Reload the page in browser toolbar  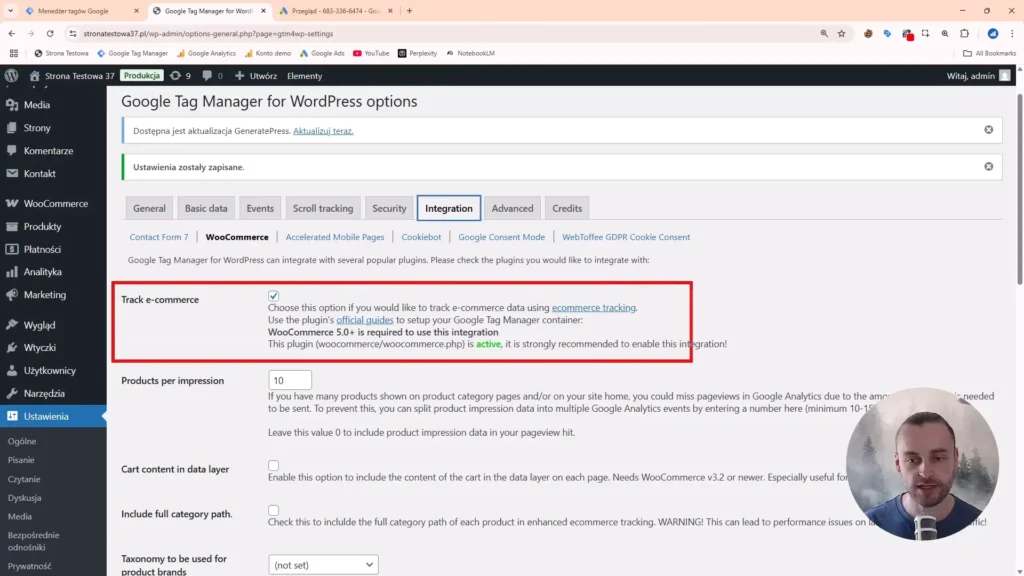50,33
